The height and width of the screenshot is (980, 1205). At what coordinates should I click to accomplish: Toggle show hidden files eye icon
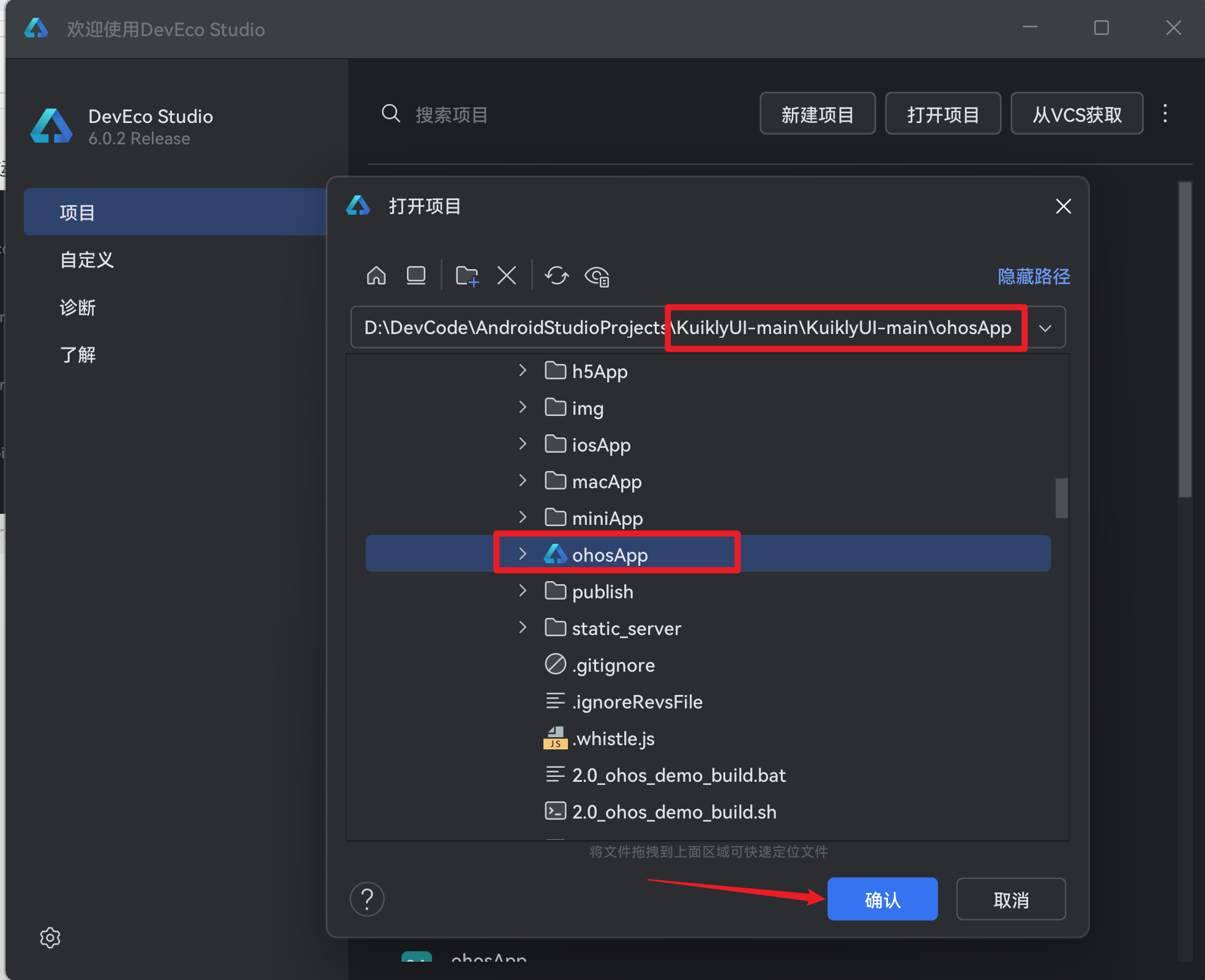click(x=597, y=277)
